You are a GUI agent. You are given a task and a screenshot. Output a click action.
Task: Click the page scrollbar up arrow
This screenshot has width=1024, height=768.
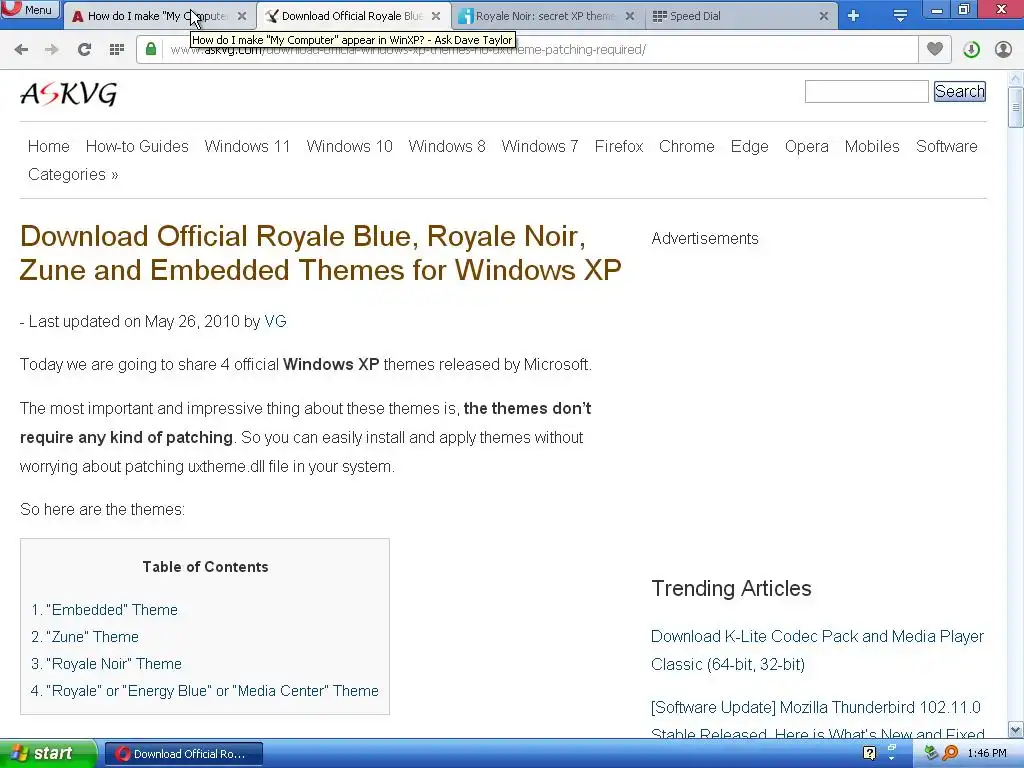pyautogui.click(x=1016, y=78)
